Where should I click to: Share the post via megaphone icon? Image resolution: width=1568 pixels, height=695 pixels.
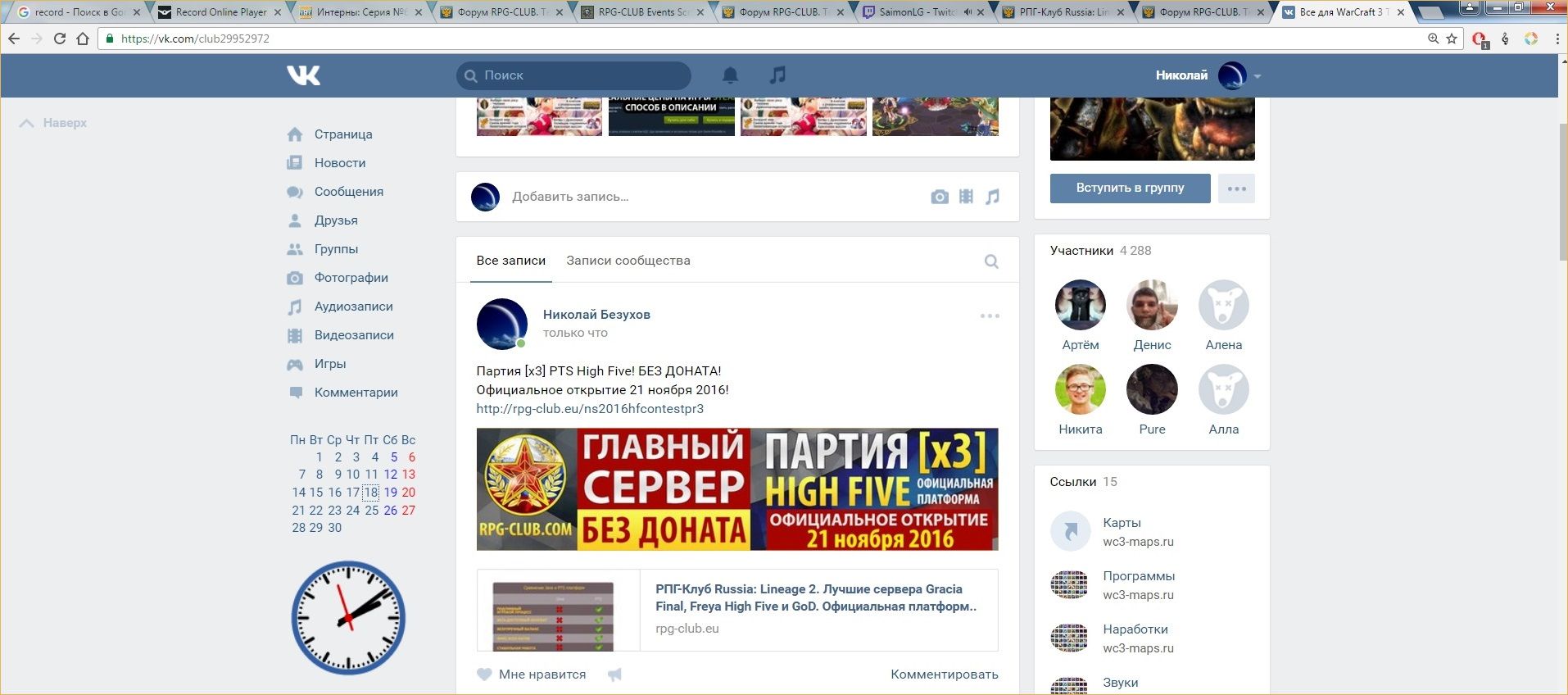tap(614, 675)
